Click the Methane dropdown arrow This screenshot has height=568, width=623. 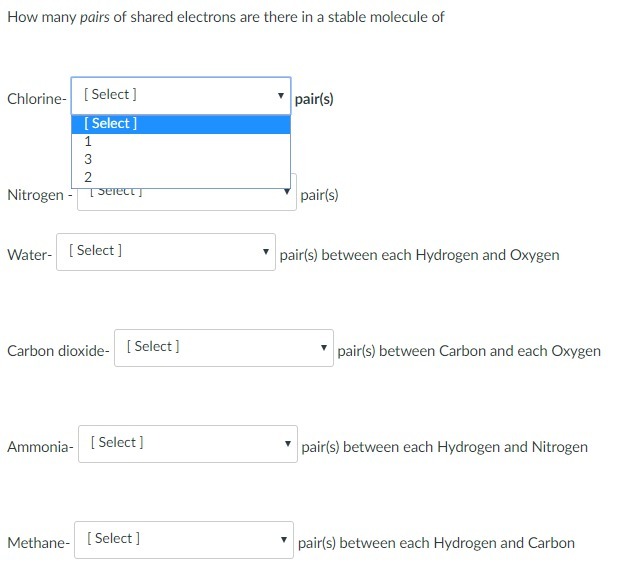coord(285,540)
